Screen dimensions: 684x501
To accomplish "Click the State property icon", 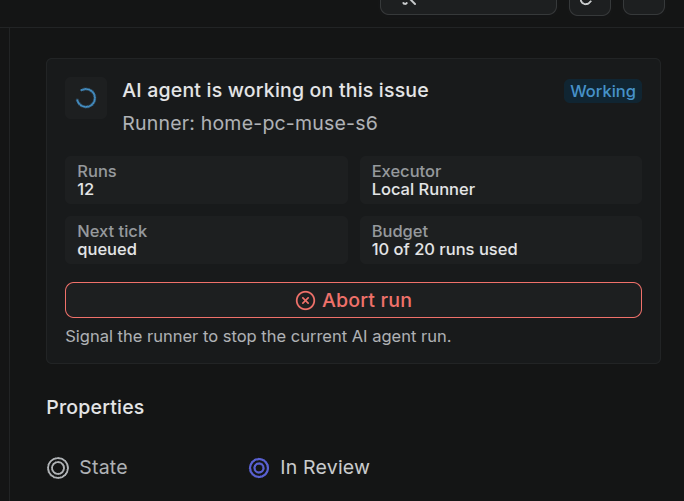I will pos(58,468).
